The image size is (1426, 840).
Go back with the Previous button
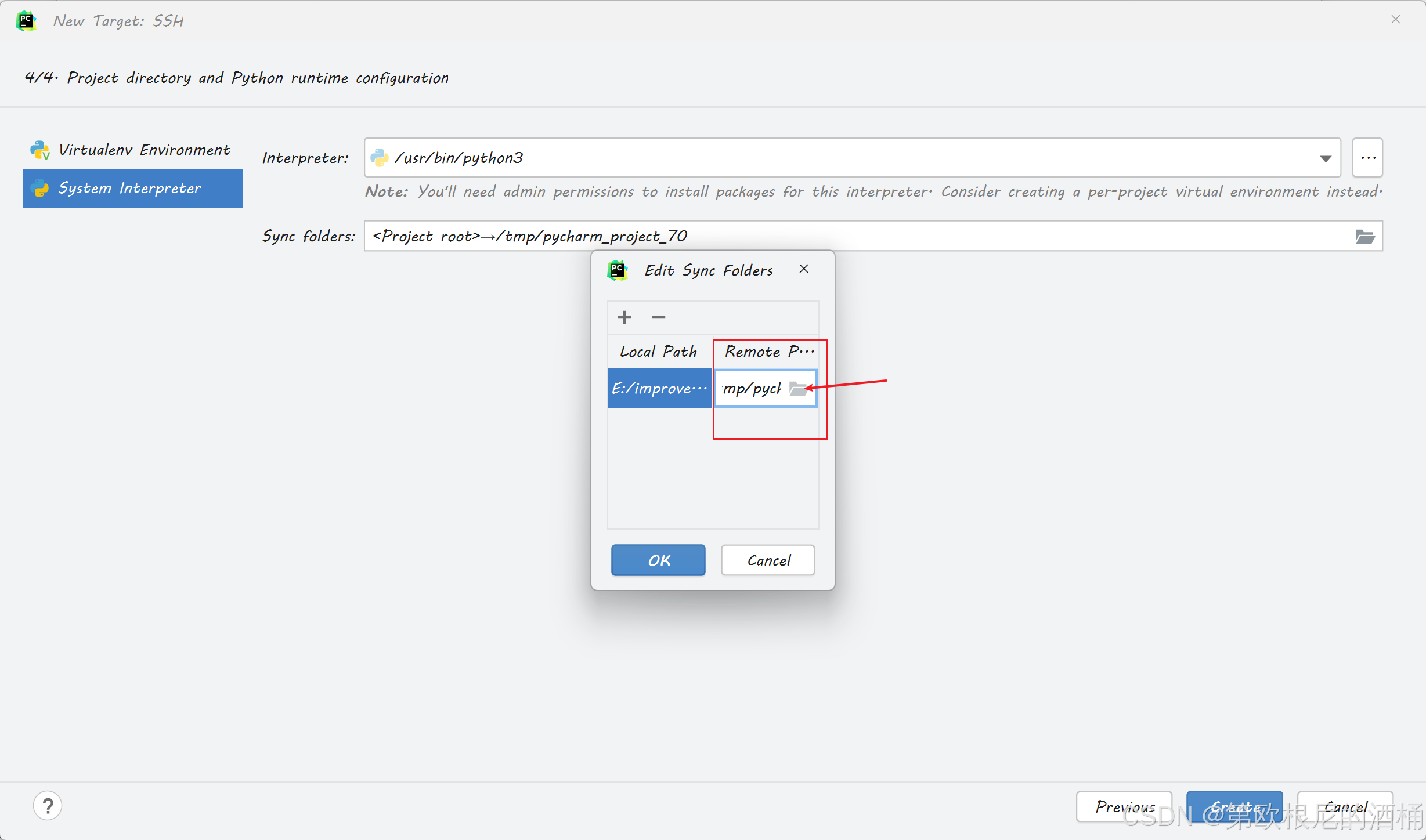pos(1124,807)
